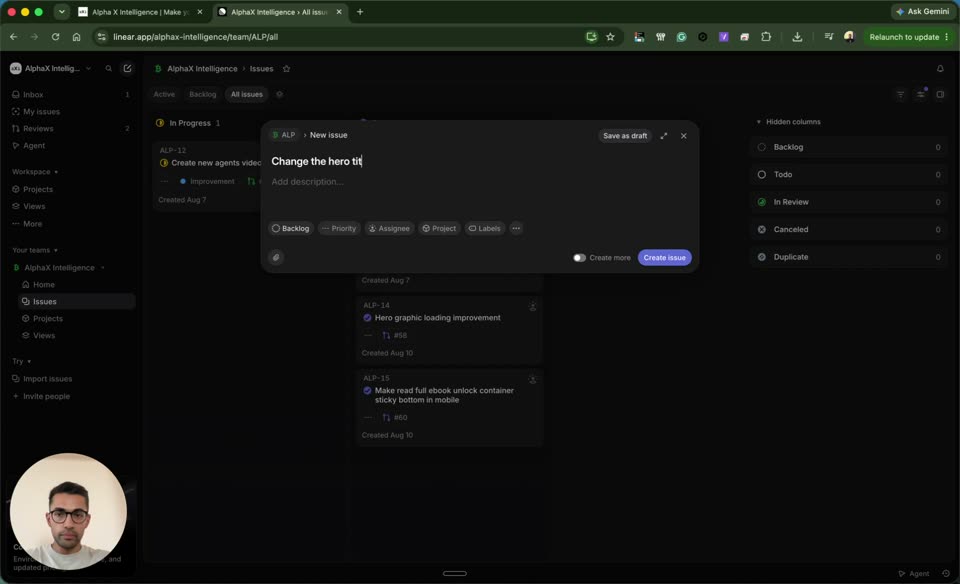Open the Priority selector
This screenshot has width=960, height=584.
click(339, 228)
